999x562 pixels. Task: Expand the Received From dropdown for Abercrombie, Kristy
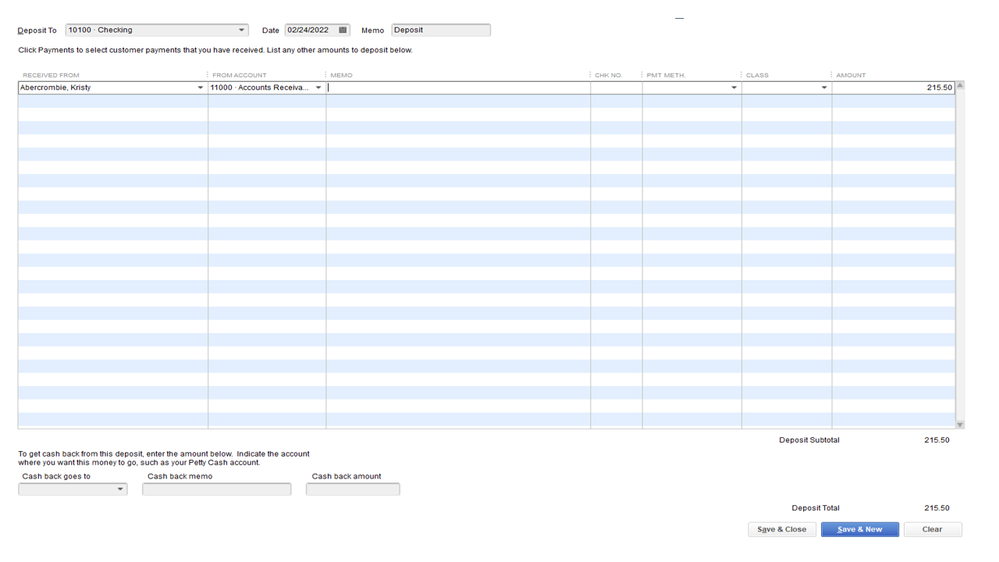point(200,88)
